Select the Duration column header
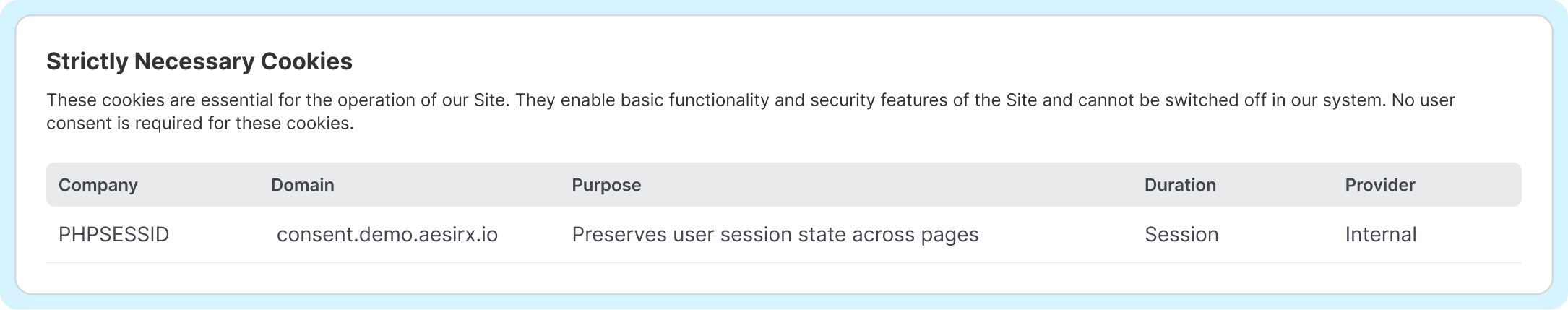The height and width of the screenshot is (310, 1568). point(1180,185)
